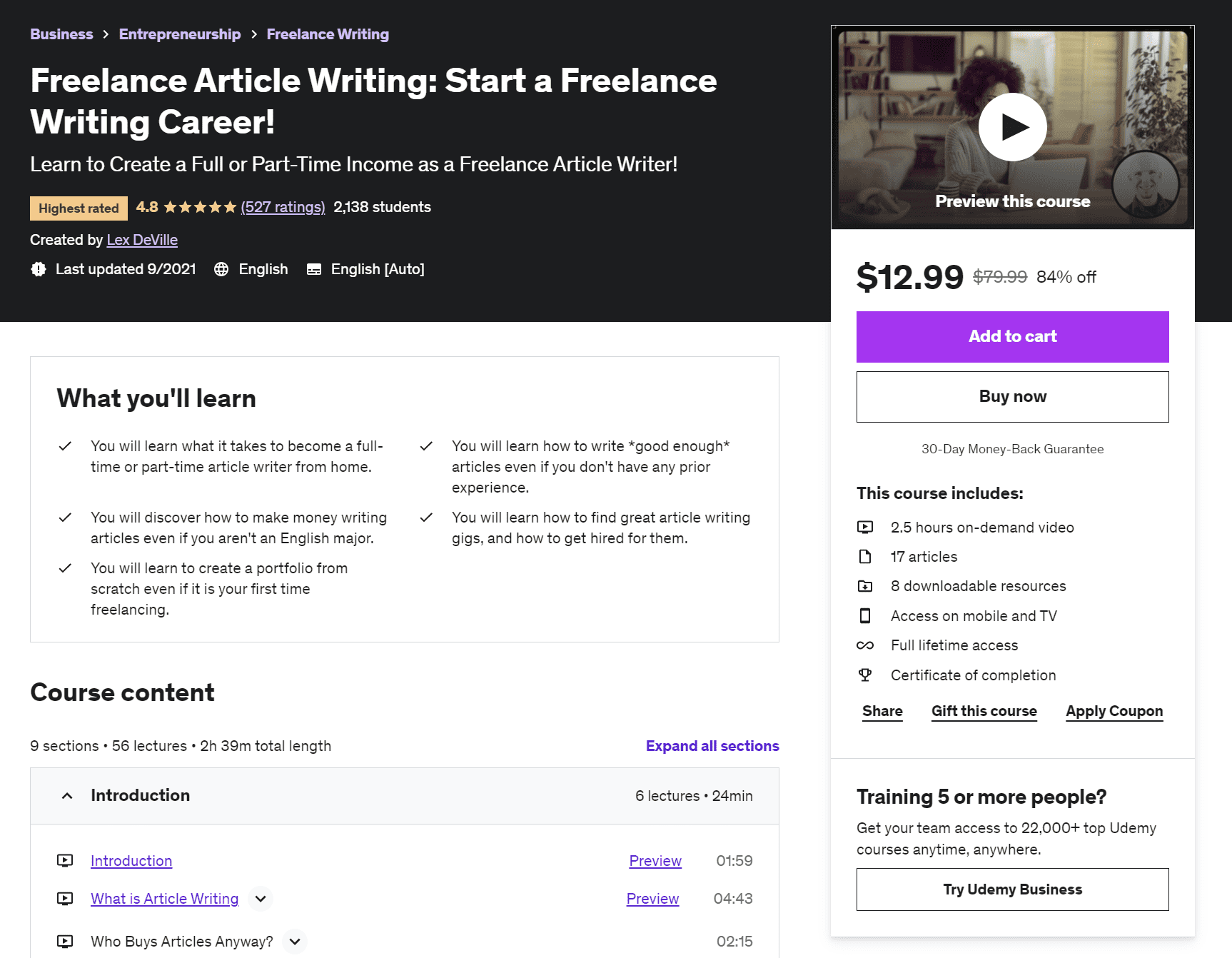Click the closed captions icon beside English [Auto]
The image size is (1232, 958).
tap(313, 269)
